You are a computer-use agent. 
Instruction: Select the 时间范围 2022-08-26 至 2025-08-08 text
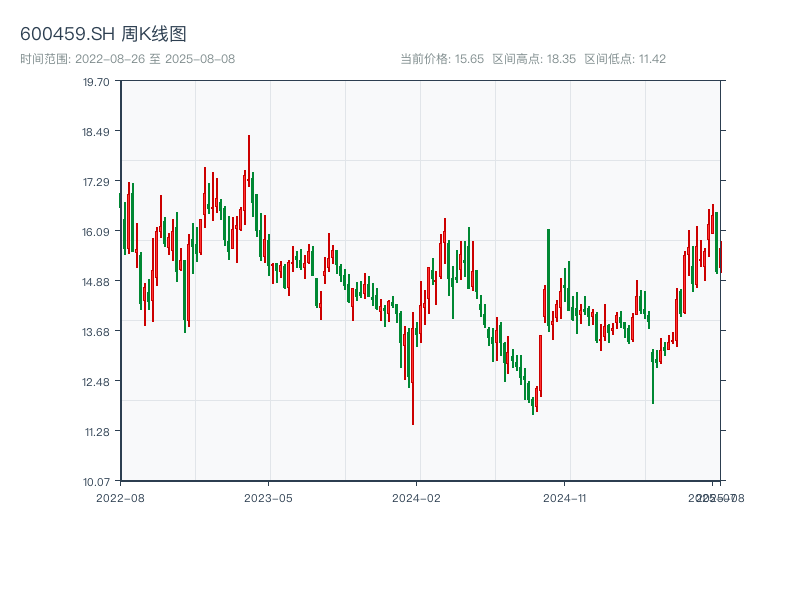tap(128, 59)
